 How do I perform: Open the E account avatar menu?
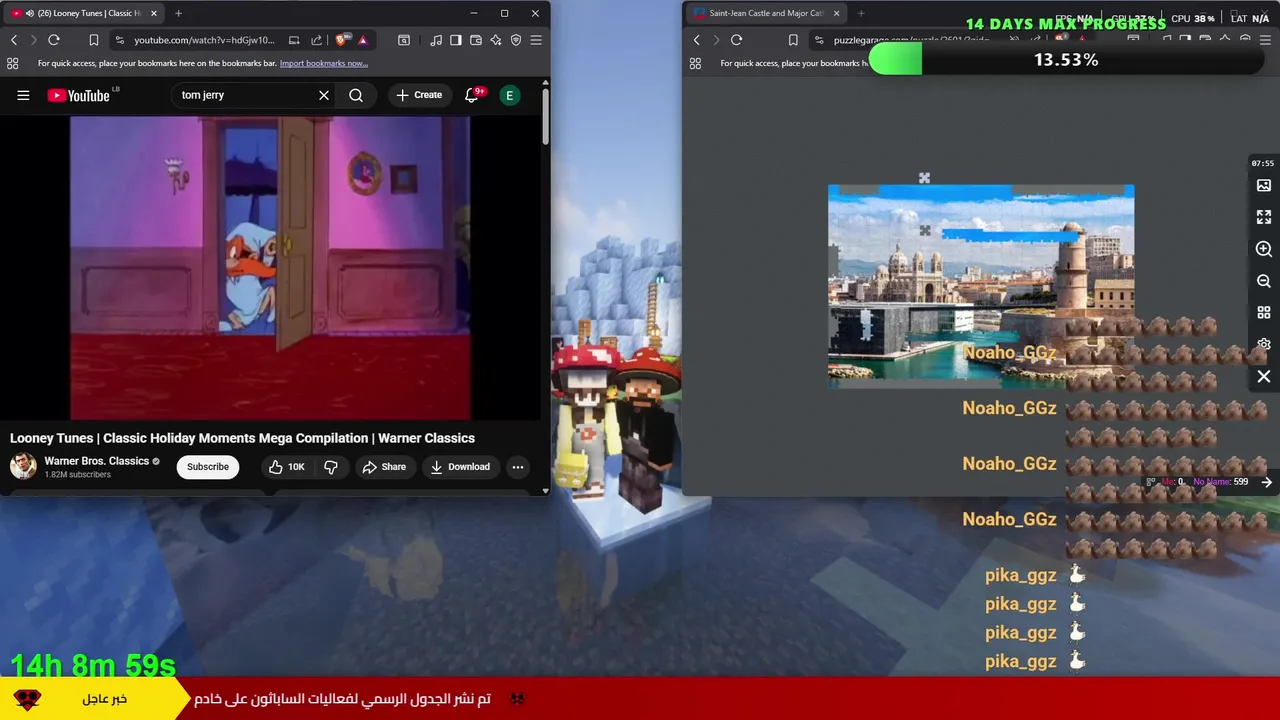pyautogui.click(x=510, y=95)
